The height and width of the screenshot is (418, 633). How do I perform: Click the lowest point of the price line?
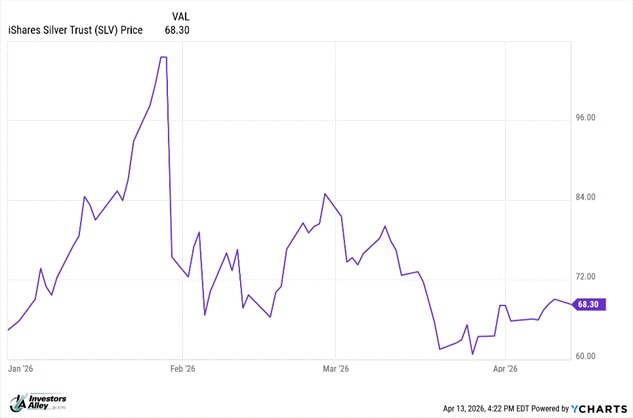pyautogui.click(x=472, y=353)
